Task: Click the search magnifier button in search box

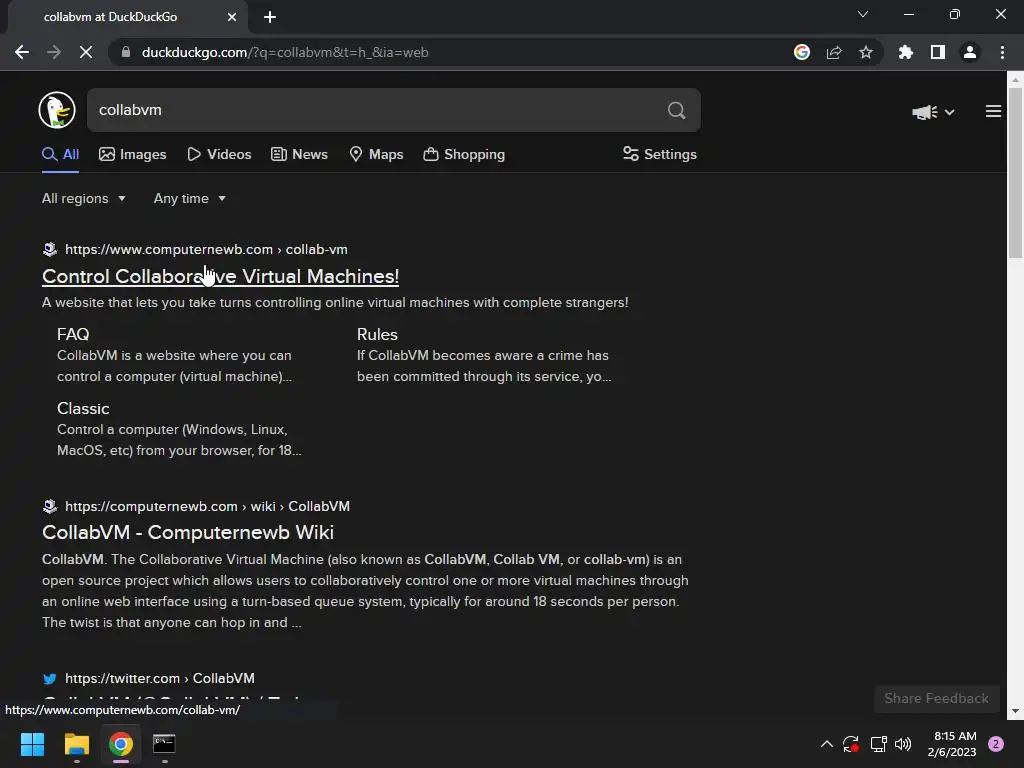Action: tap(677, 110)
